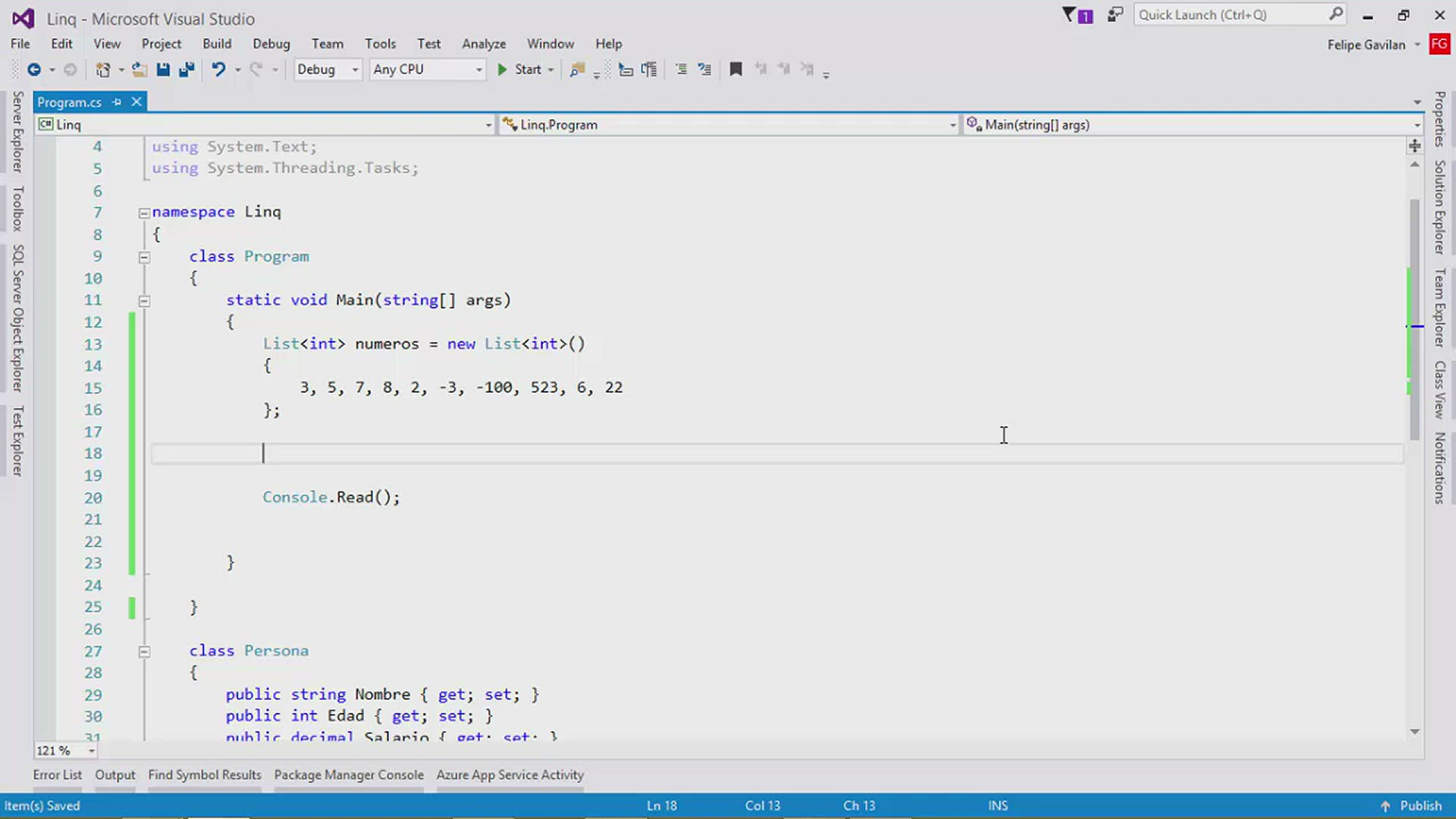Click the green Start debugging play icon

502,70
